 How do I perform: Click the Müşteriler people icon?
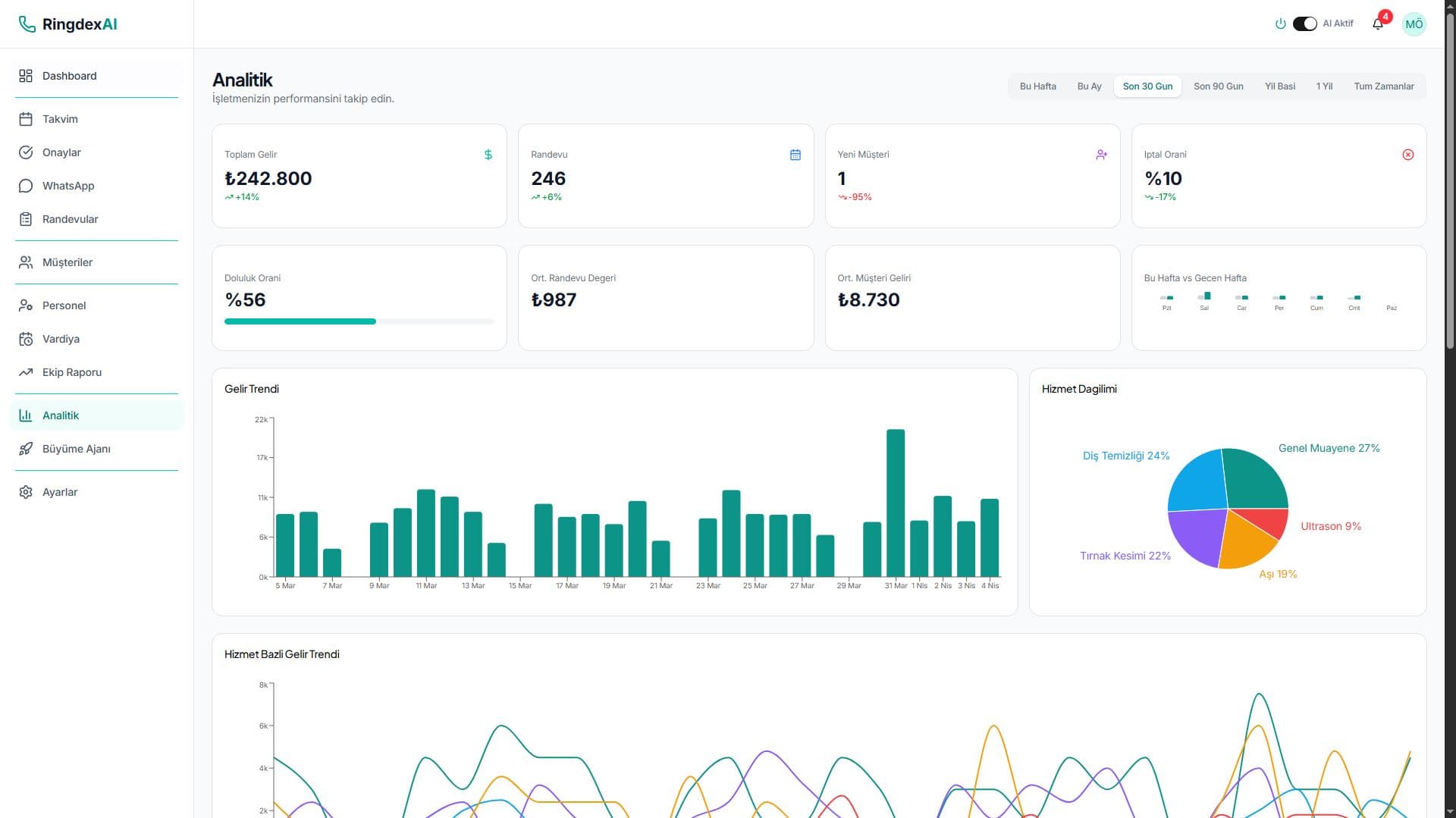pos(26,262)
